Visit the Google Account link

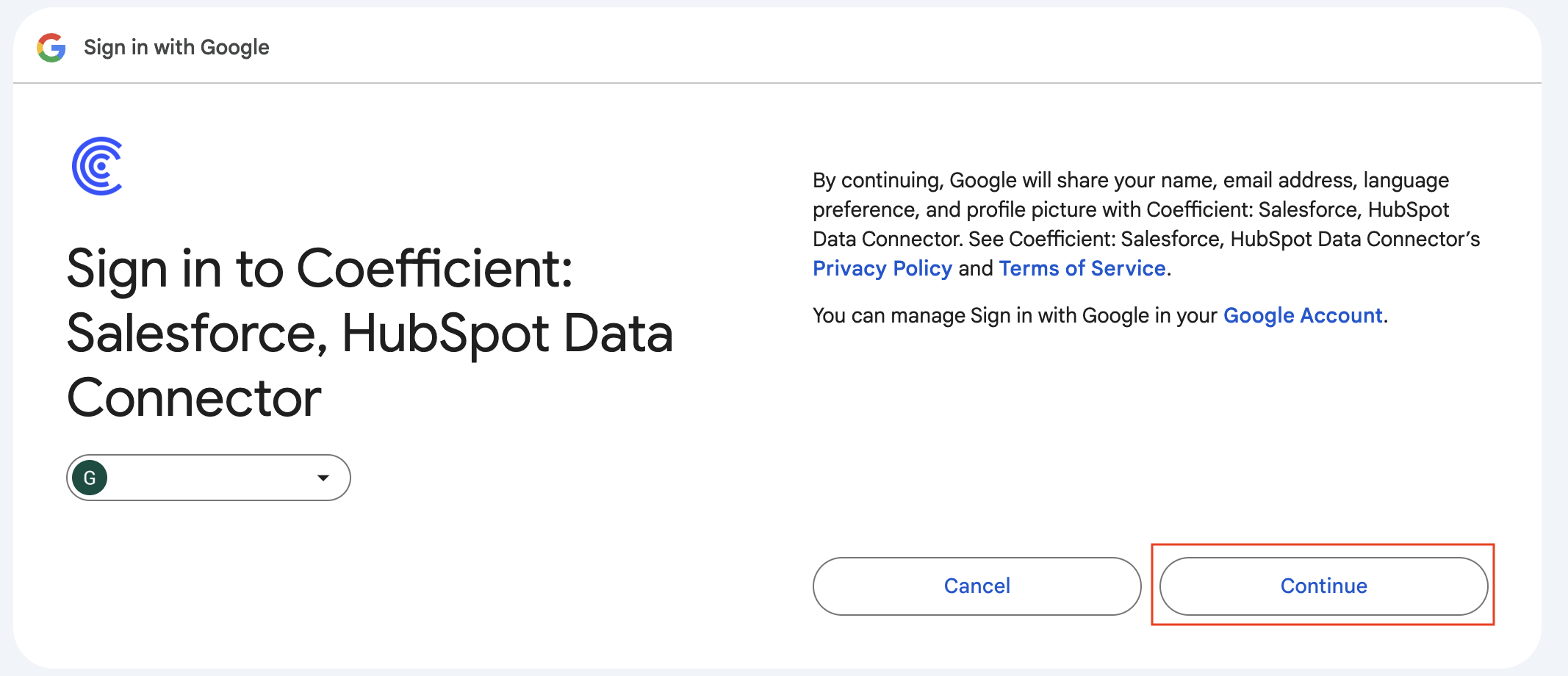coord(1302,316)
